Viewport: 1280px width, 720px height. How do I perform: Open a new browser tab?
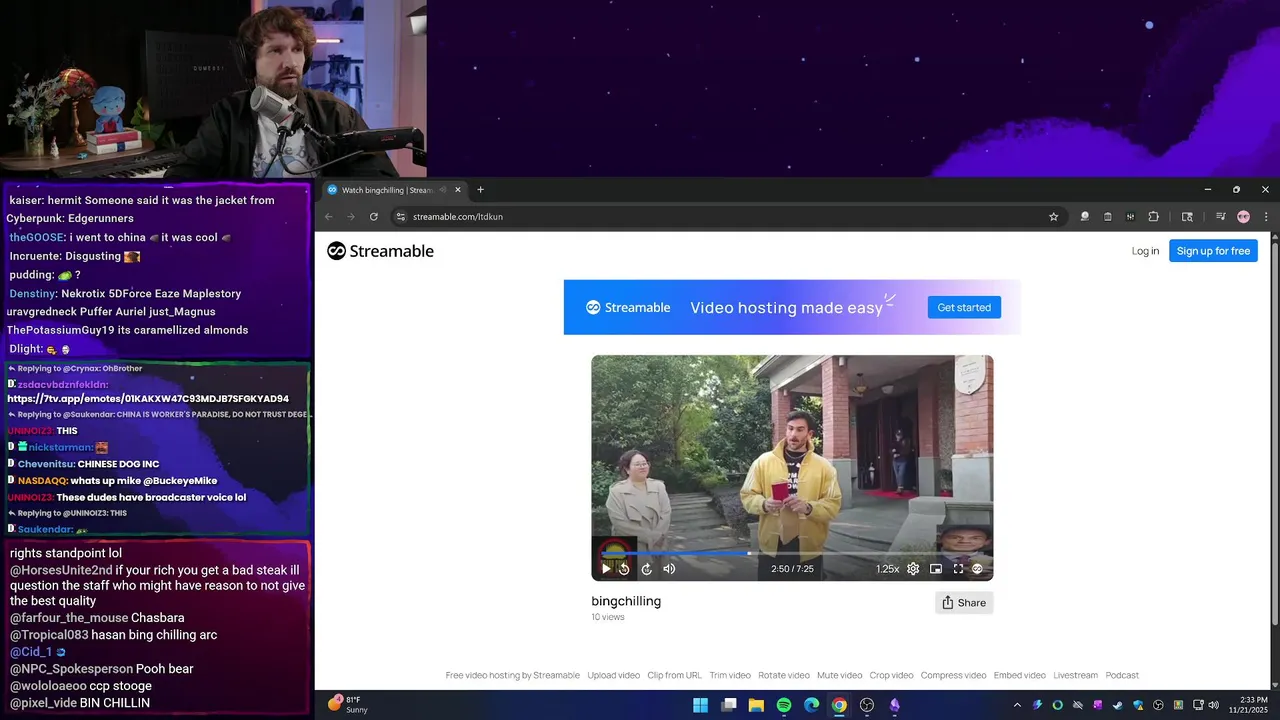point(480,190)
